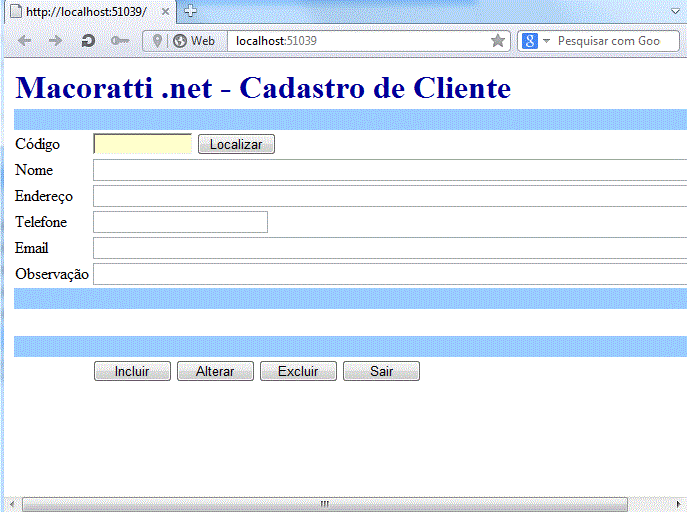Screen dimensions: 687x512
Task: Open the key password manager icon
Action: coord(120,41)
